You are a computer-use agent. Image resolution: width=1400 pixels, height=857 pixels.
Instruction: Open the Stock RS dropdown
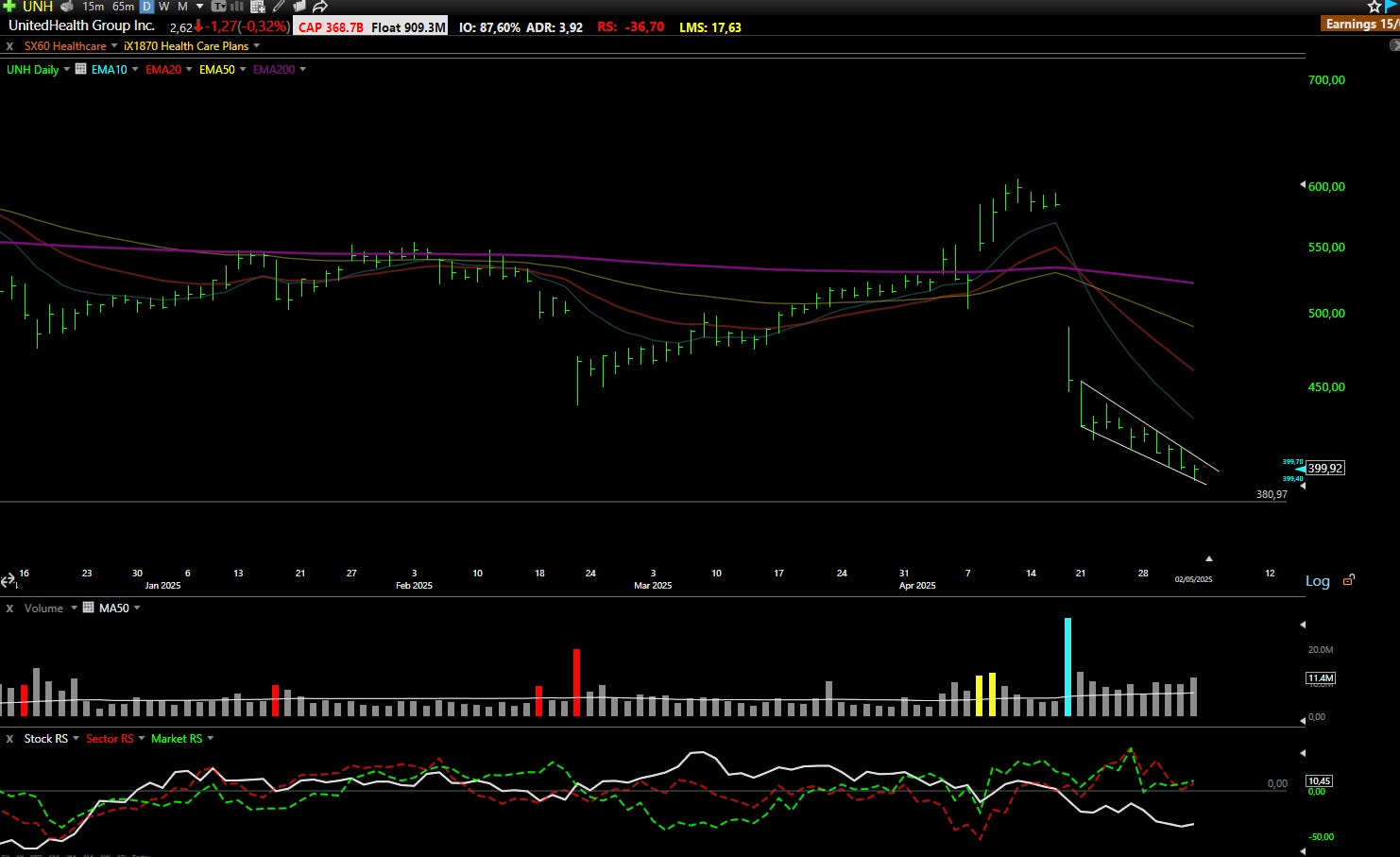coord(76,738)
